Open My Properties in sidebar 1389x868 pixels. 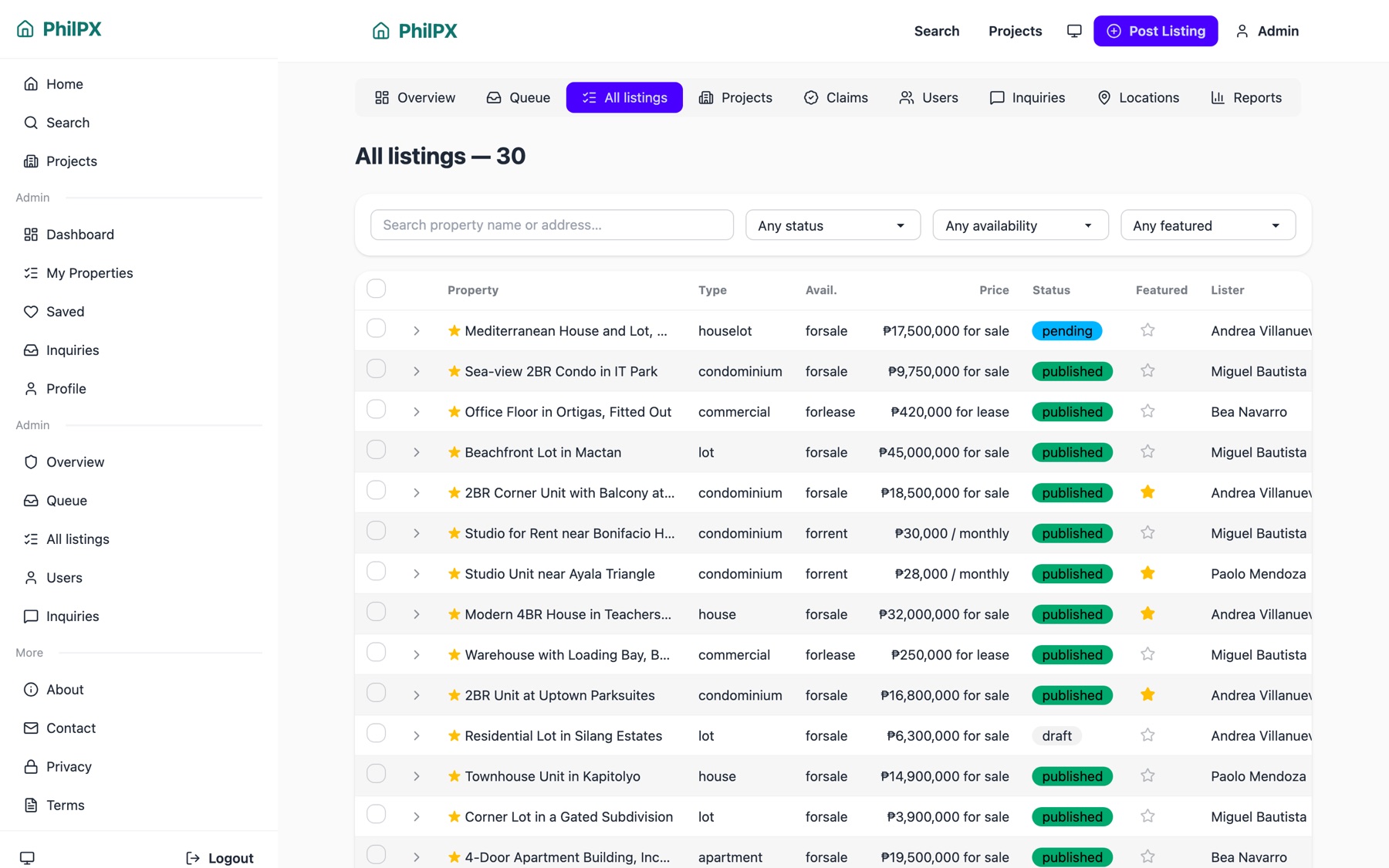pos(139,273)
